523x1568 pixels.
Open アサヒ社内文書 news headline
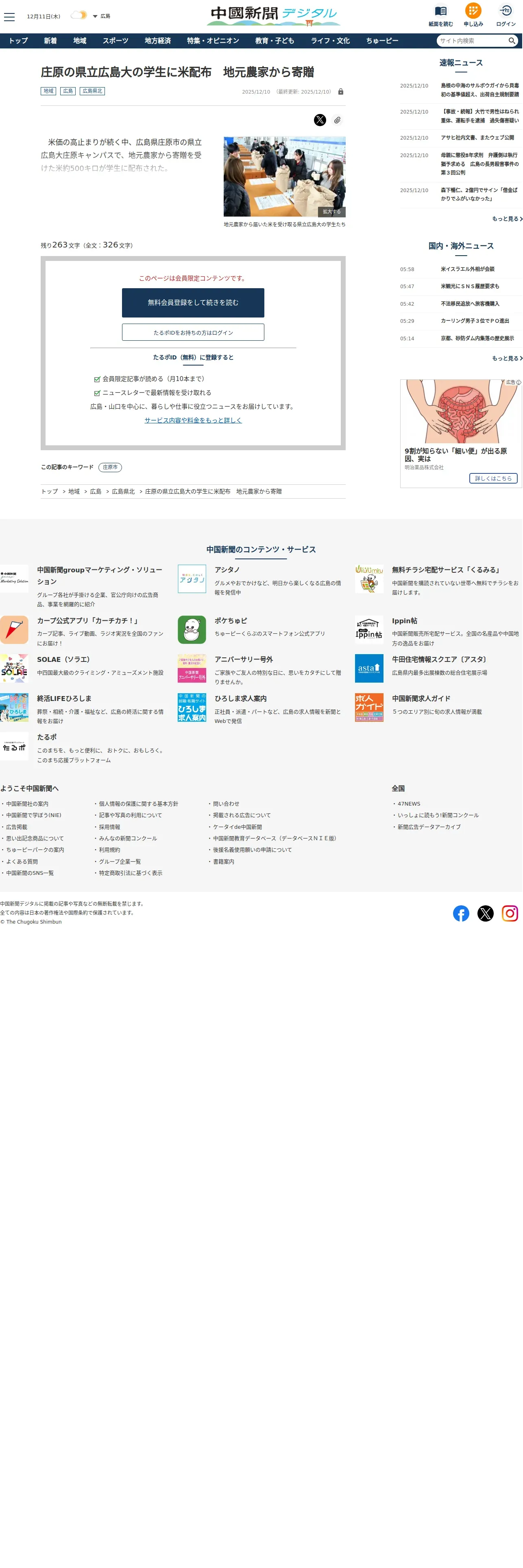point(477,138)
